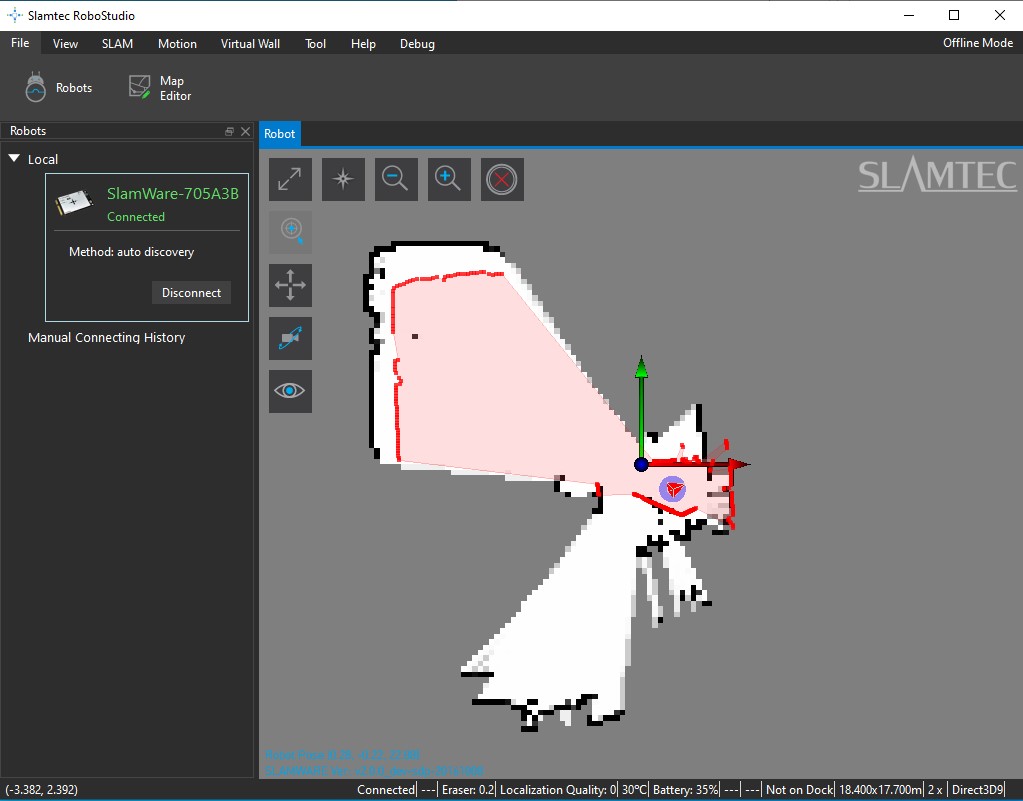Open the SLAM menu
The image size is (1023, 801).
[x=117, y=43]
